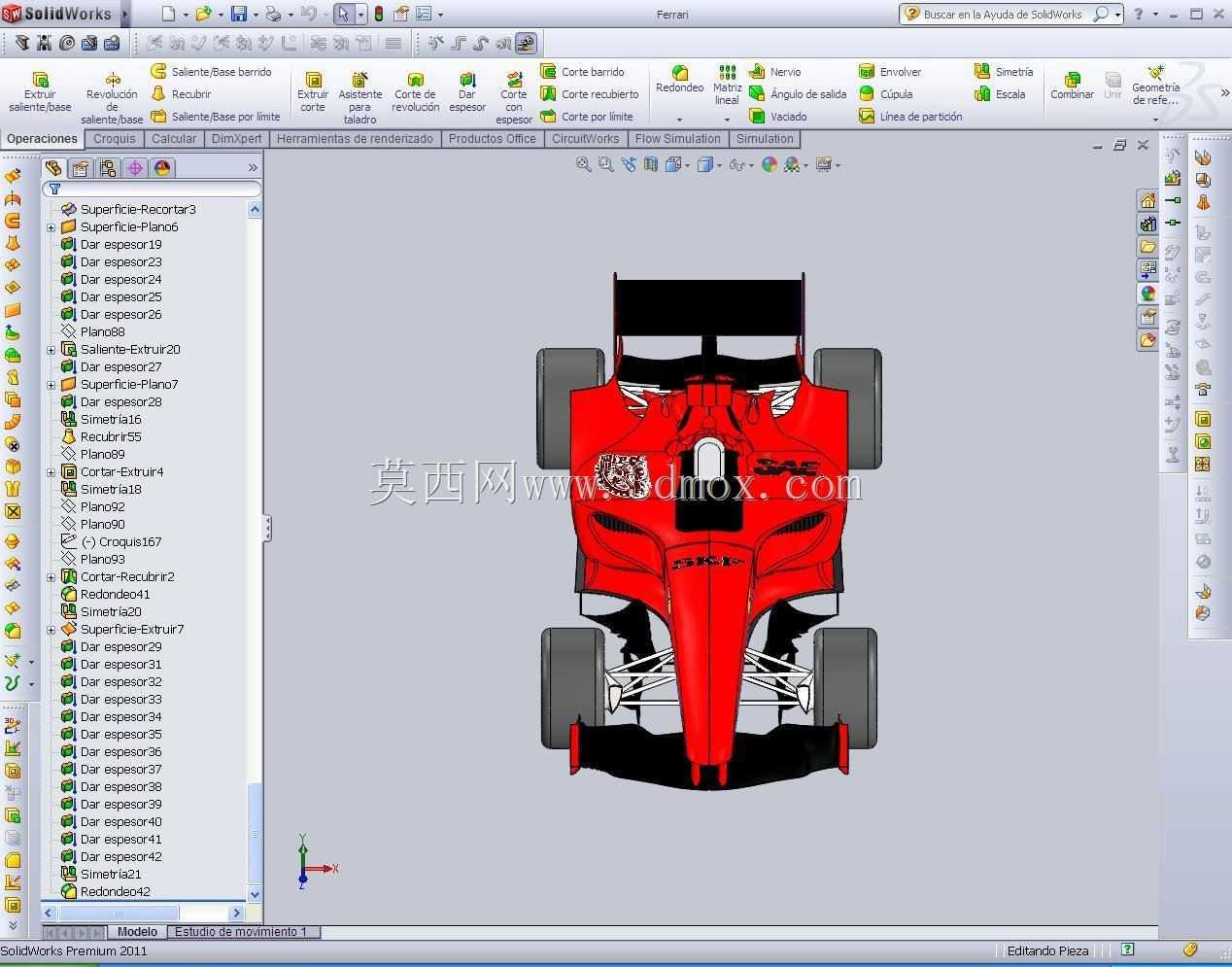
Task: Expand the Superficie-Plano7 tree node
Action: pos(51,385)
